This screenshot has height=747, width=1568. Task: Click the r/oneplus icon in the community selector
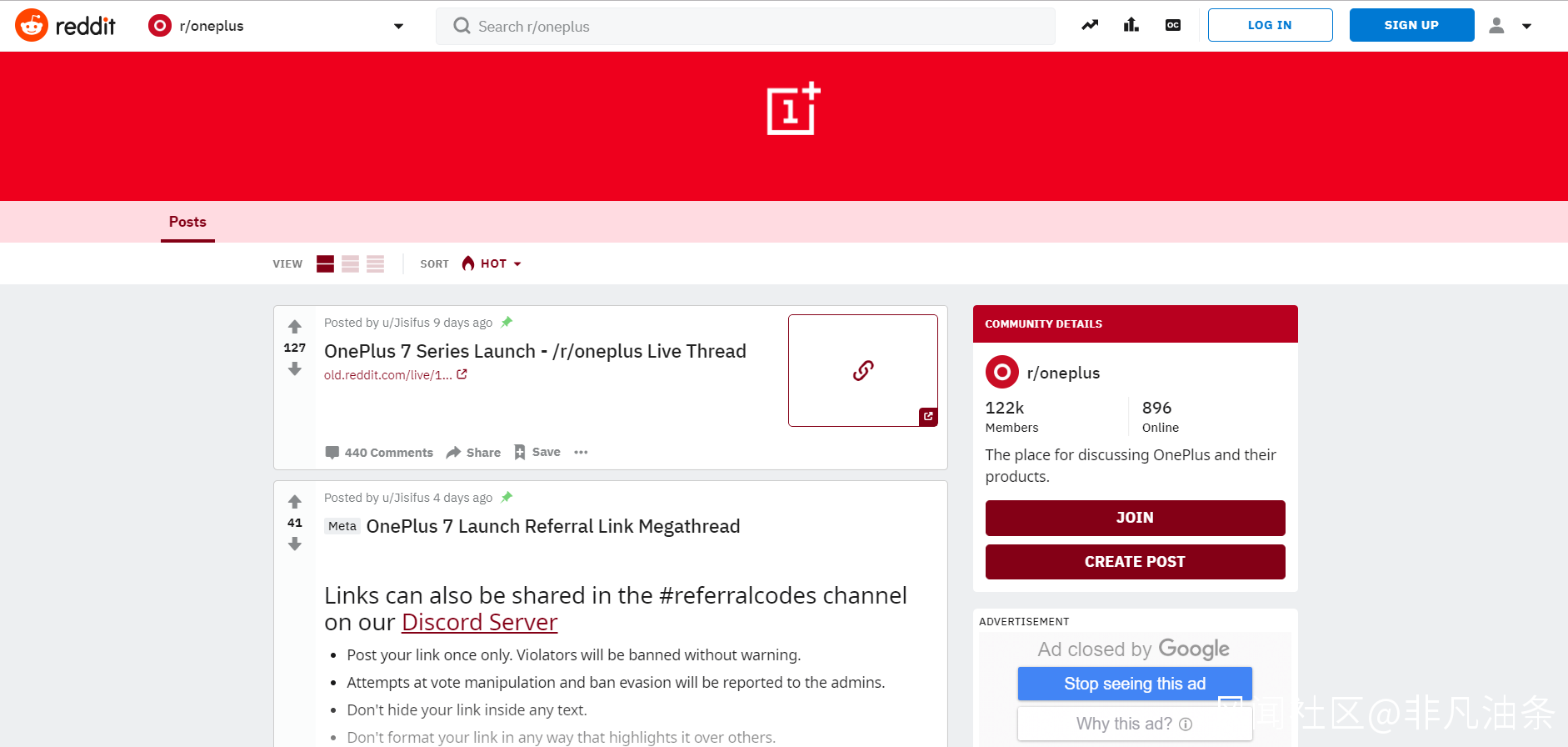[x=159, y=26]
